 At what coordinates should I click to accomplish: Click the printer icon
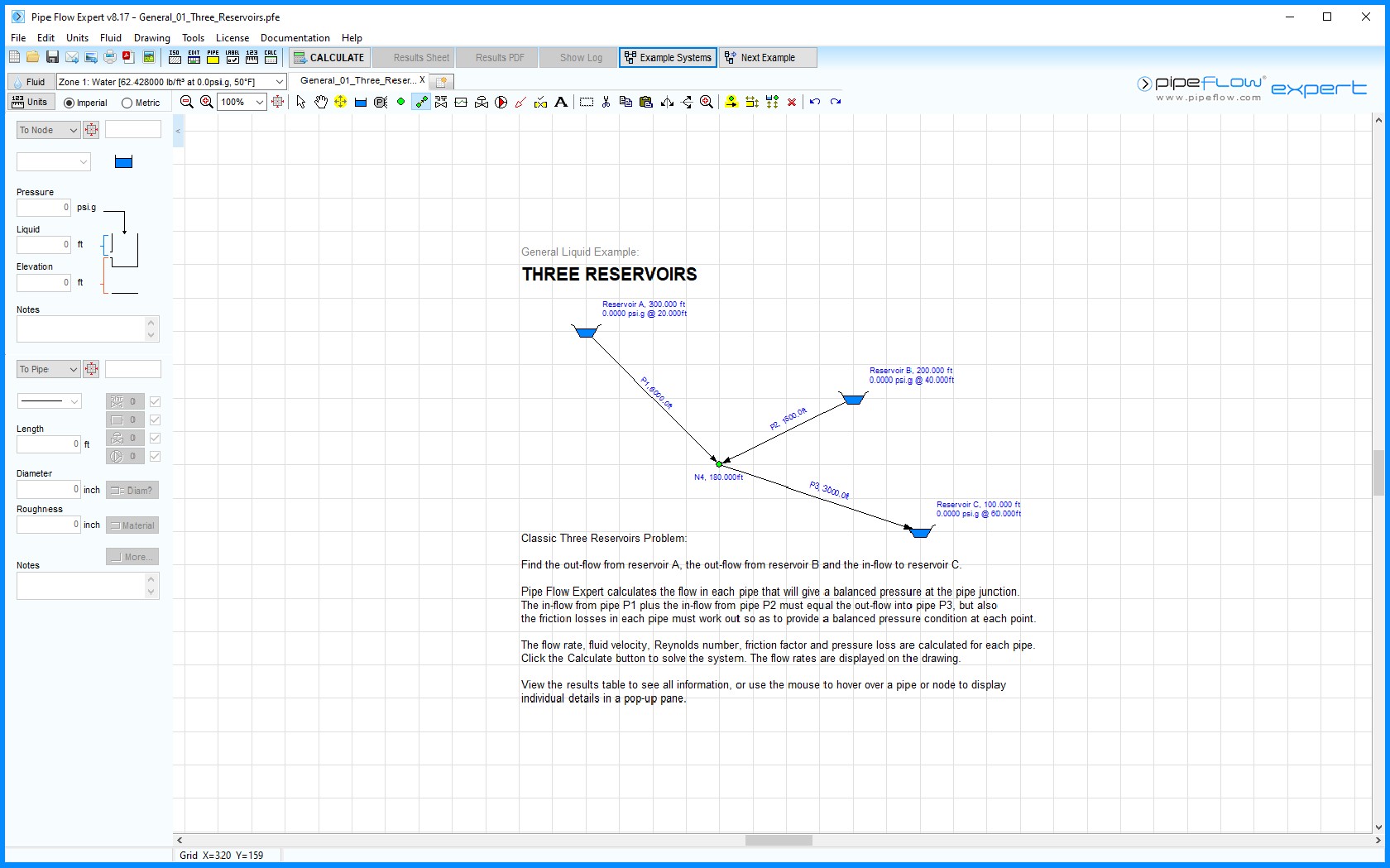click(x=110, y=57)
